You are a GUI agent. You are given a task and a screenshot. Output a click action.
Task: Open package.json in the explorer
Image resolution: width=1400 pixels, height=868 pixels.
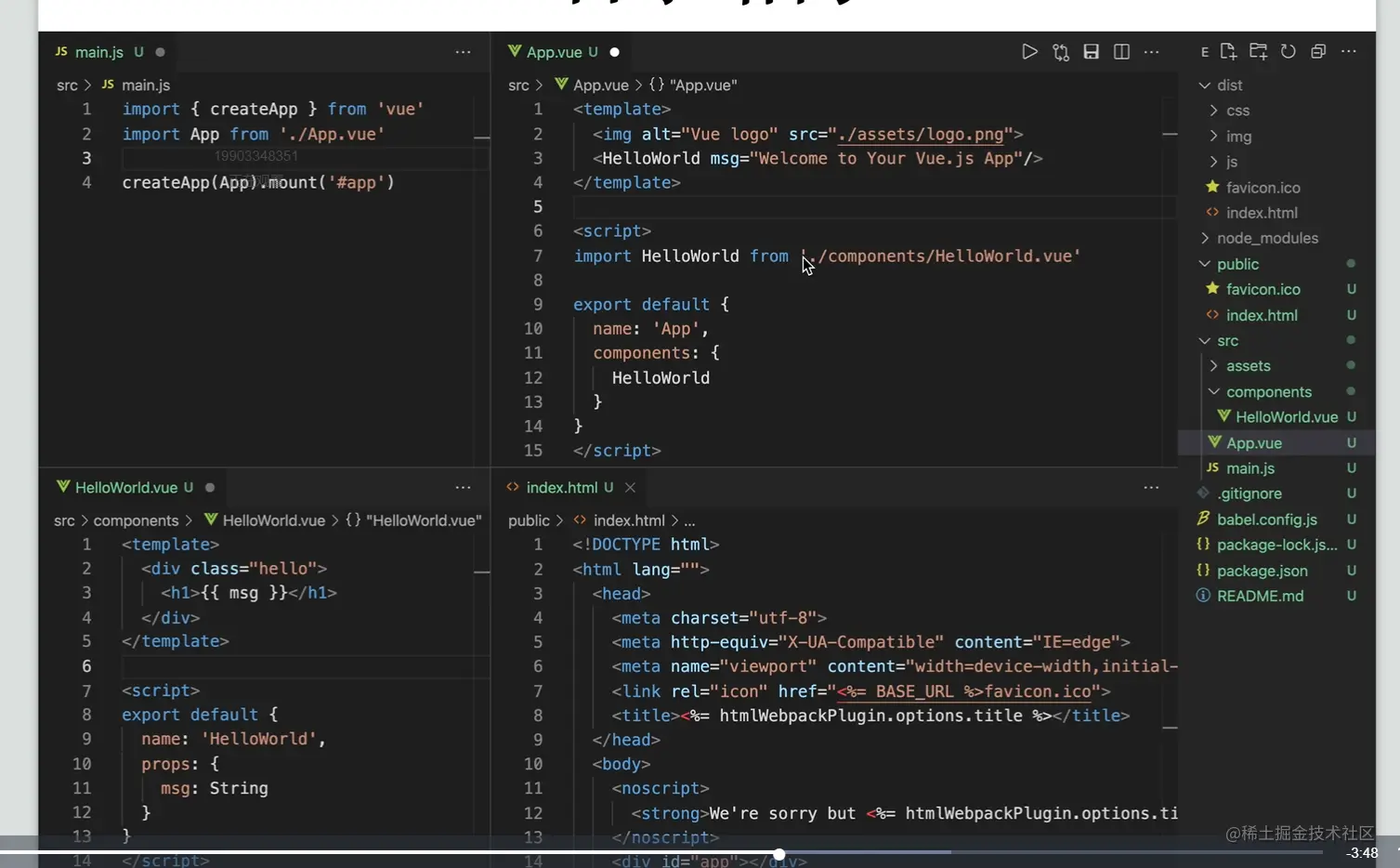(x=1262, y=570)
